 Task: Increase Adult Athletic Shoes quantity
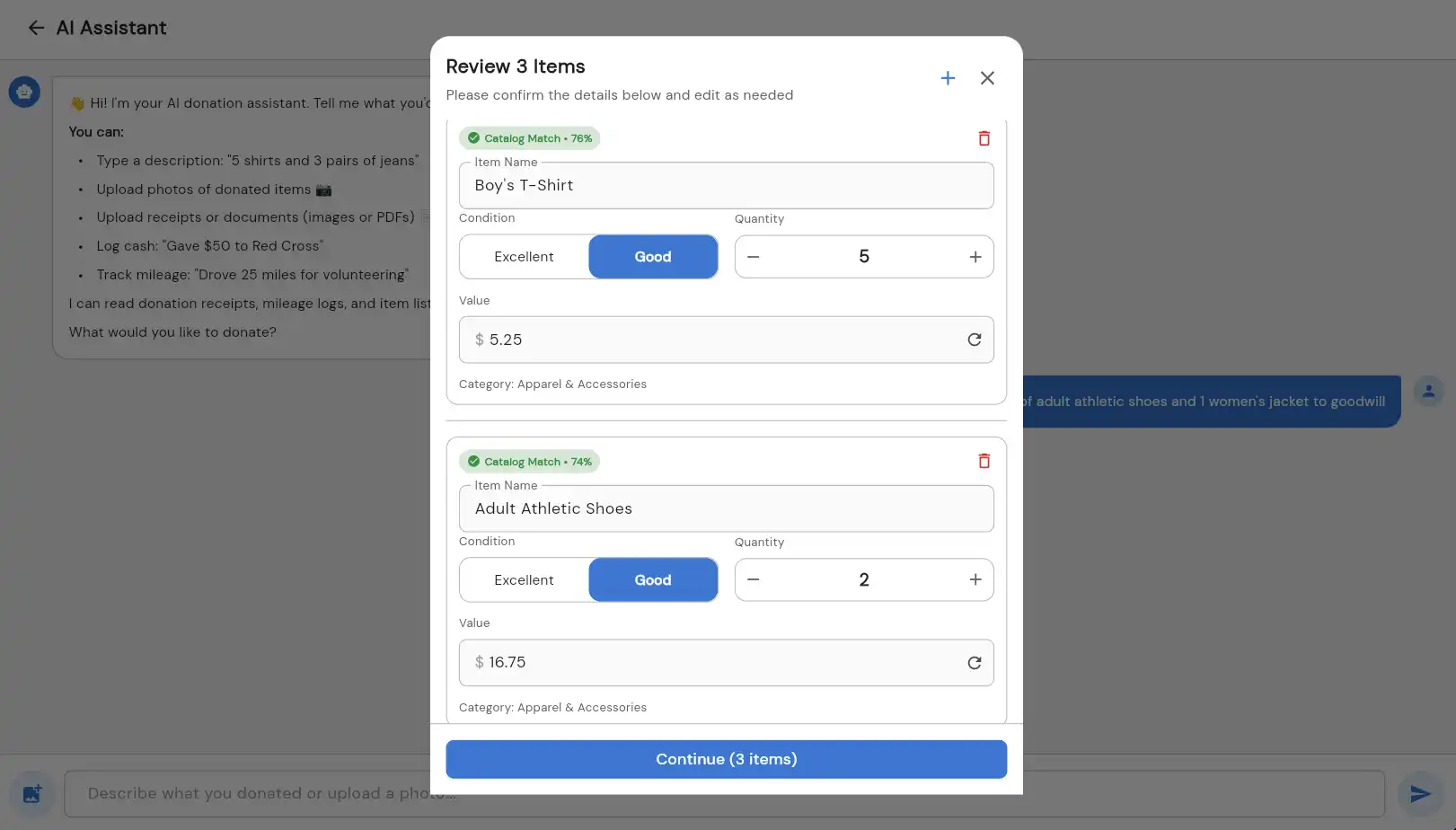975,580
